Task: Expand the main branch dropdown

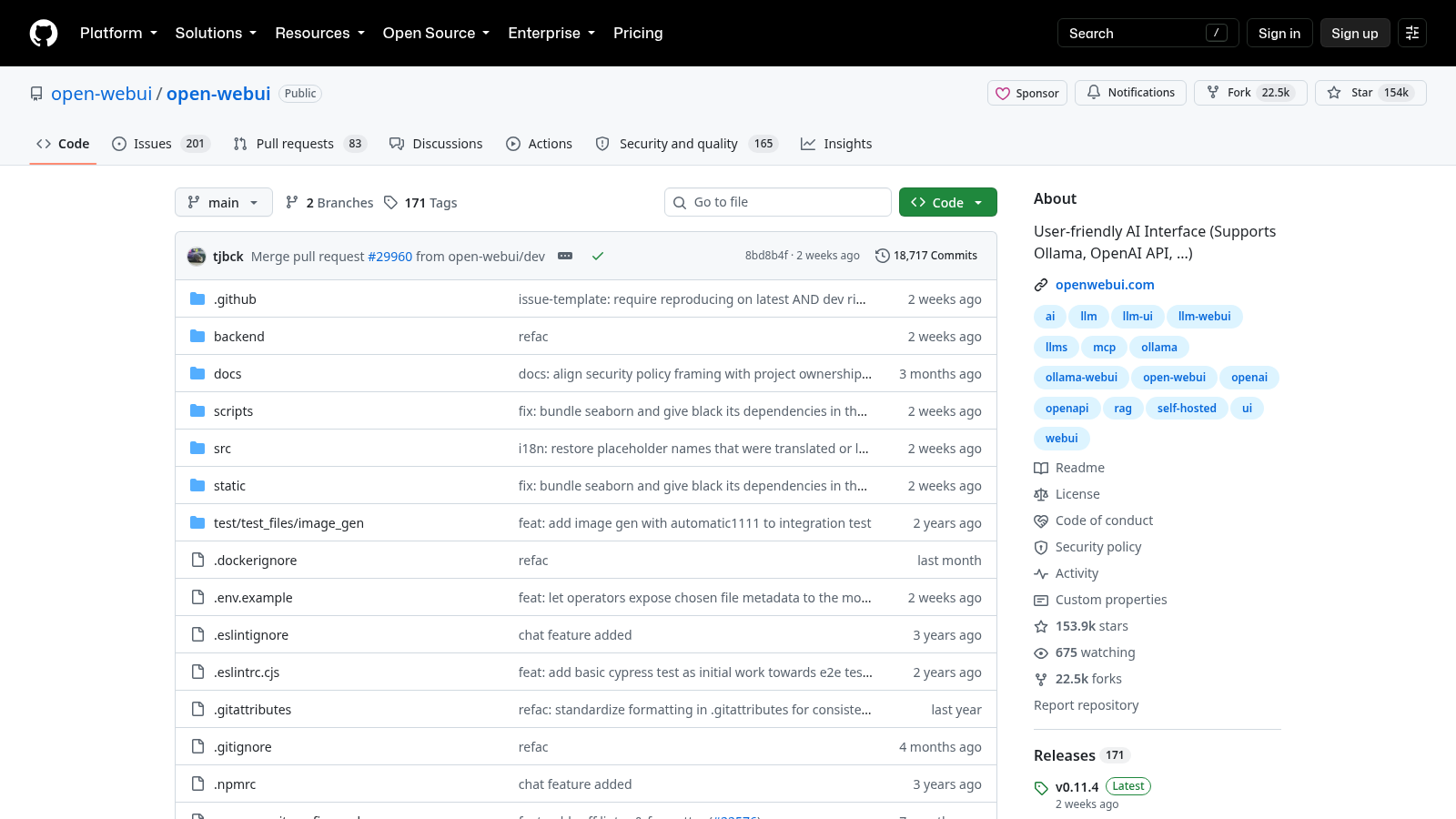Action: click(224, 202)
